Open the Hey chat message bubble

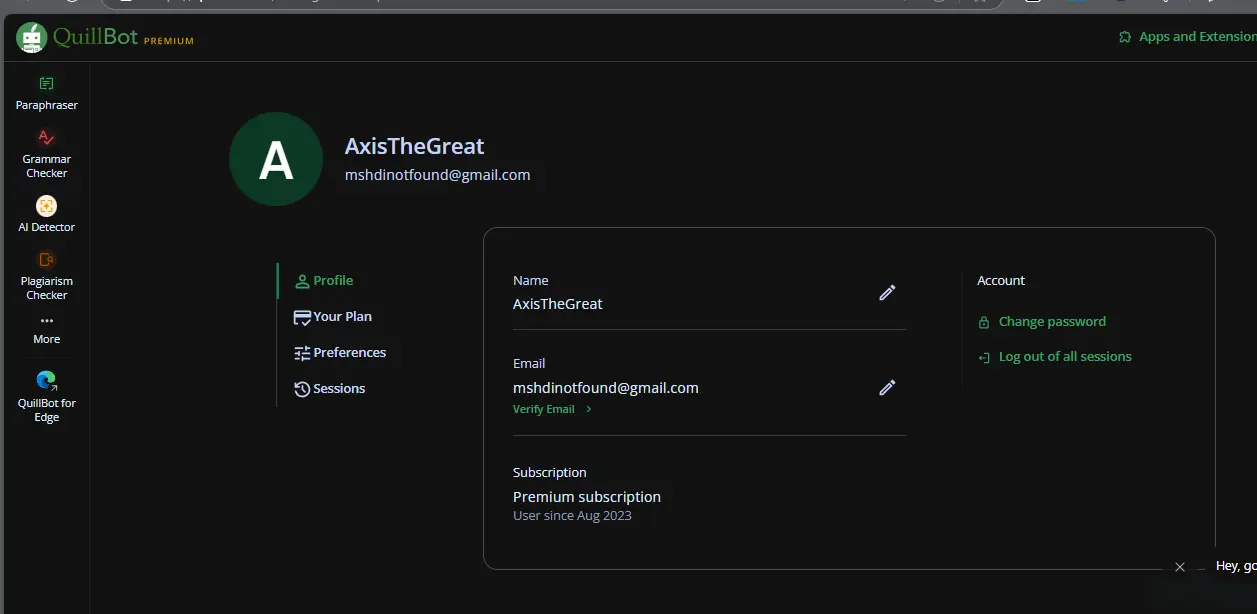(1234, 566)
